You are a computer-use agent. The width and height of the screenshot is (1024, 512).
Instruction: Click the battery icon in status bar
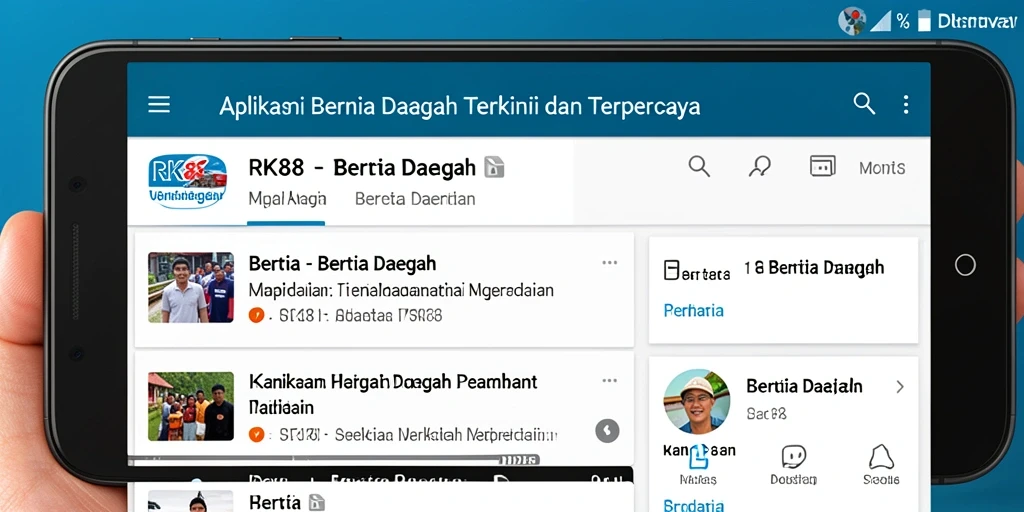pos(923,21)
